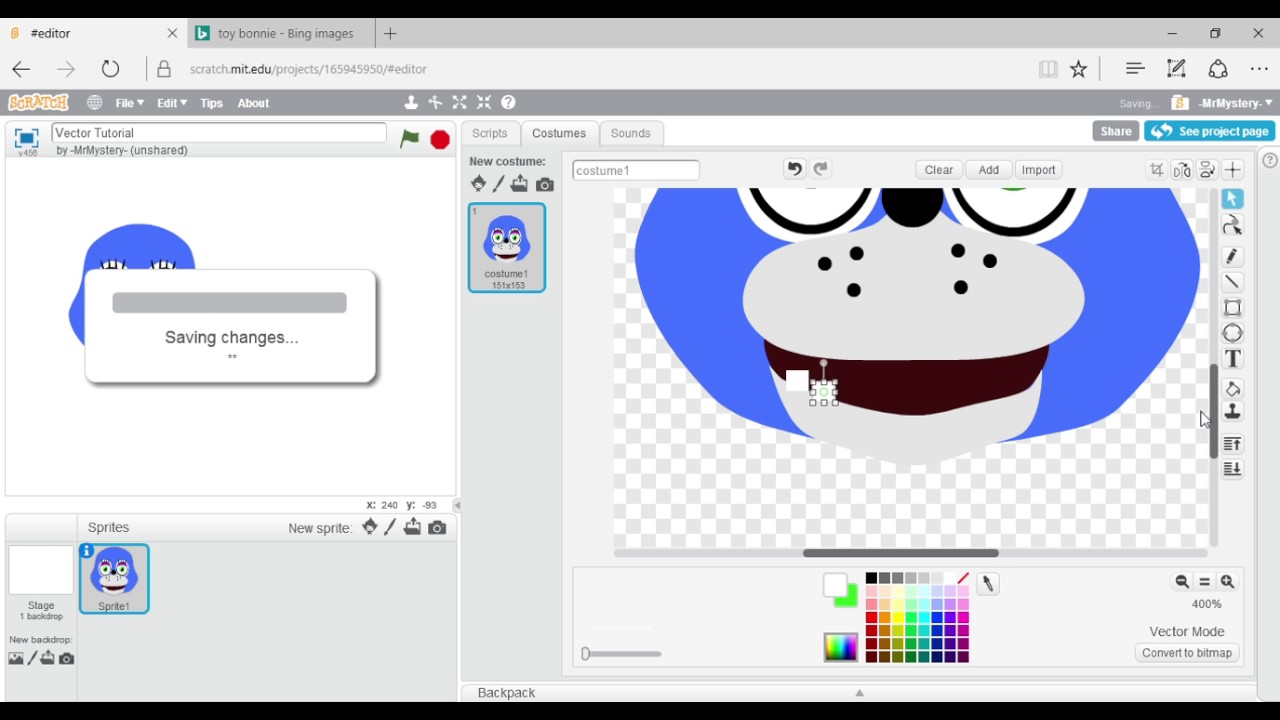Click Convert to bitmap
Viewport: 1280px width, 720px height.
click(1187, 653)
